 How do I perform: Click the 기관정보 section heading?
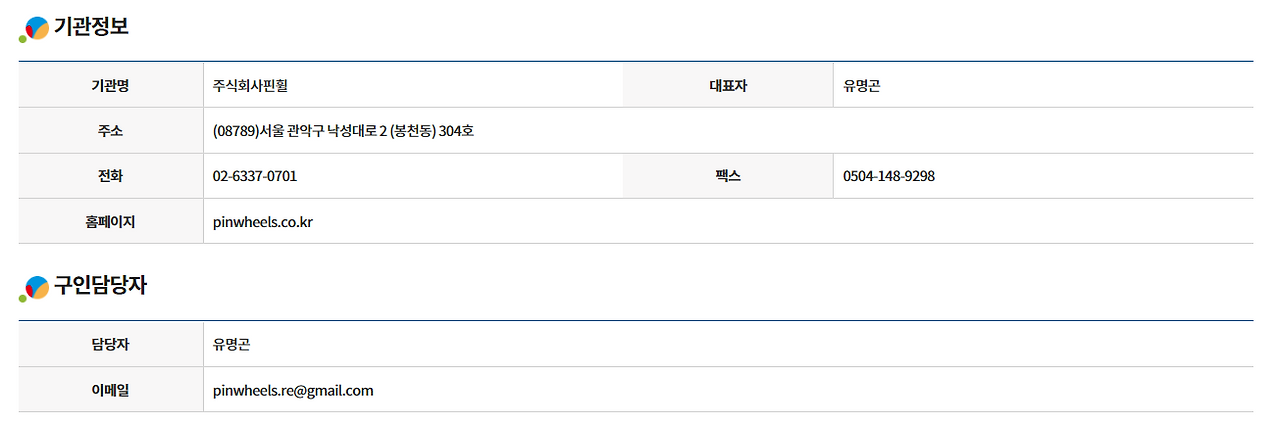(91, 27)
